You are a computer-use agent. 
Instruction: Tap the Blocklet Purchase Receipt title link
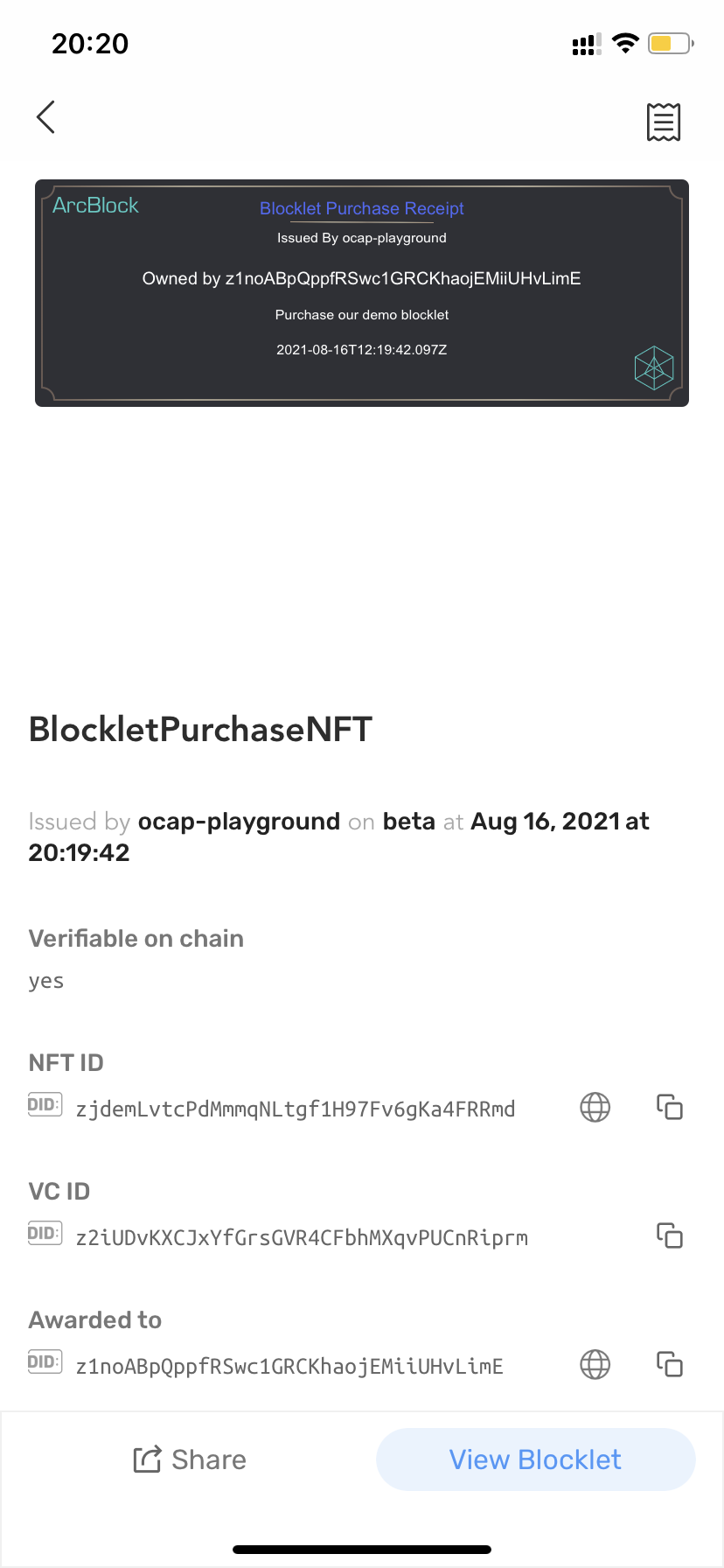(361, 208)
